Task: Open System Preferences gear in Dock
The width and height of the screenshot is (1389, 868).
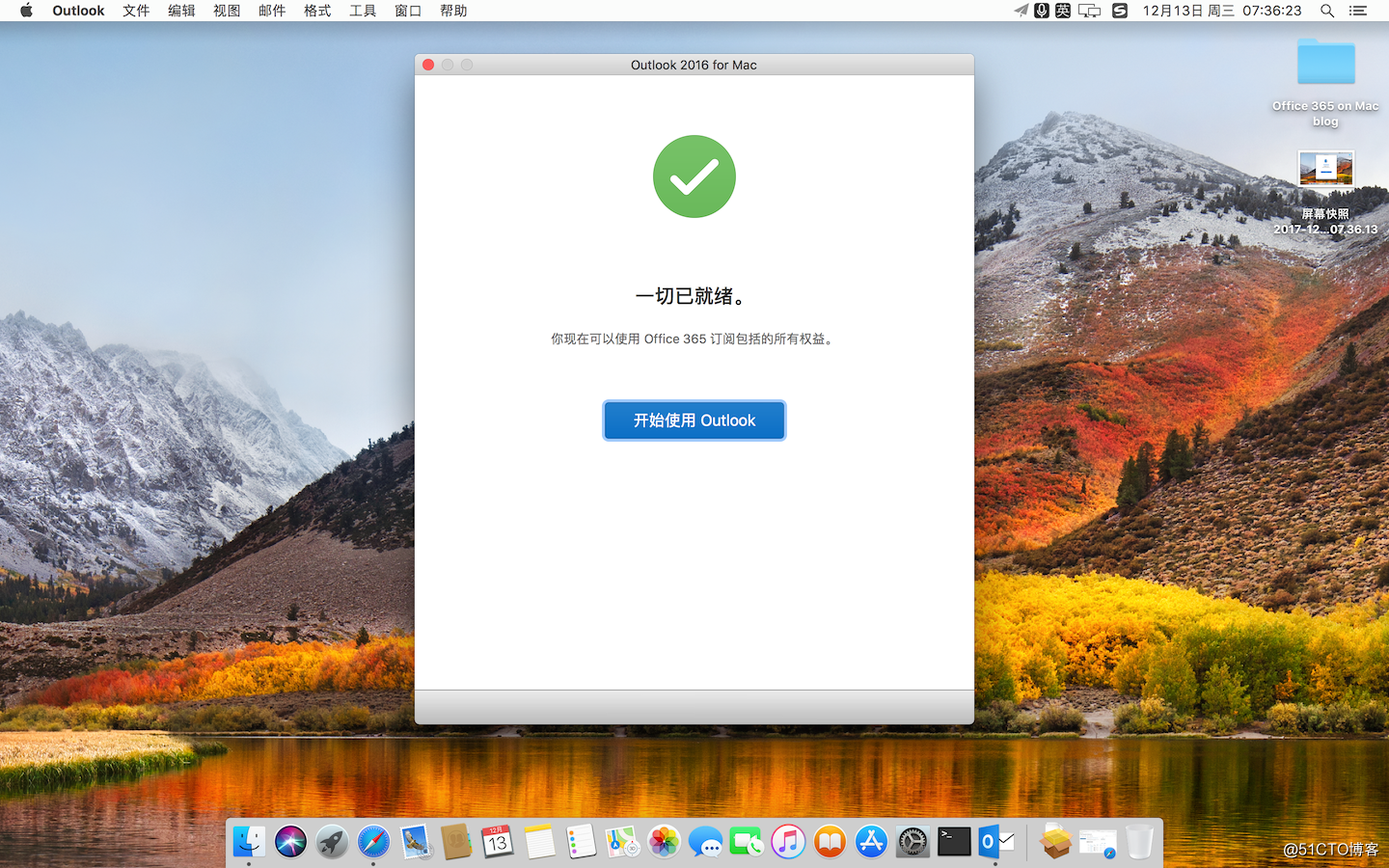Action: [912, 842]
